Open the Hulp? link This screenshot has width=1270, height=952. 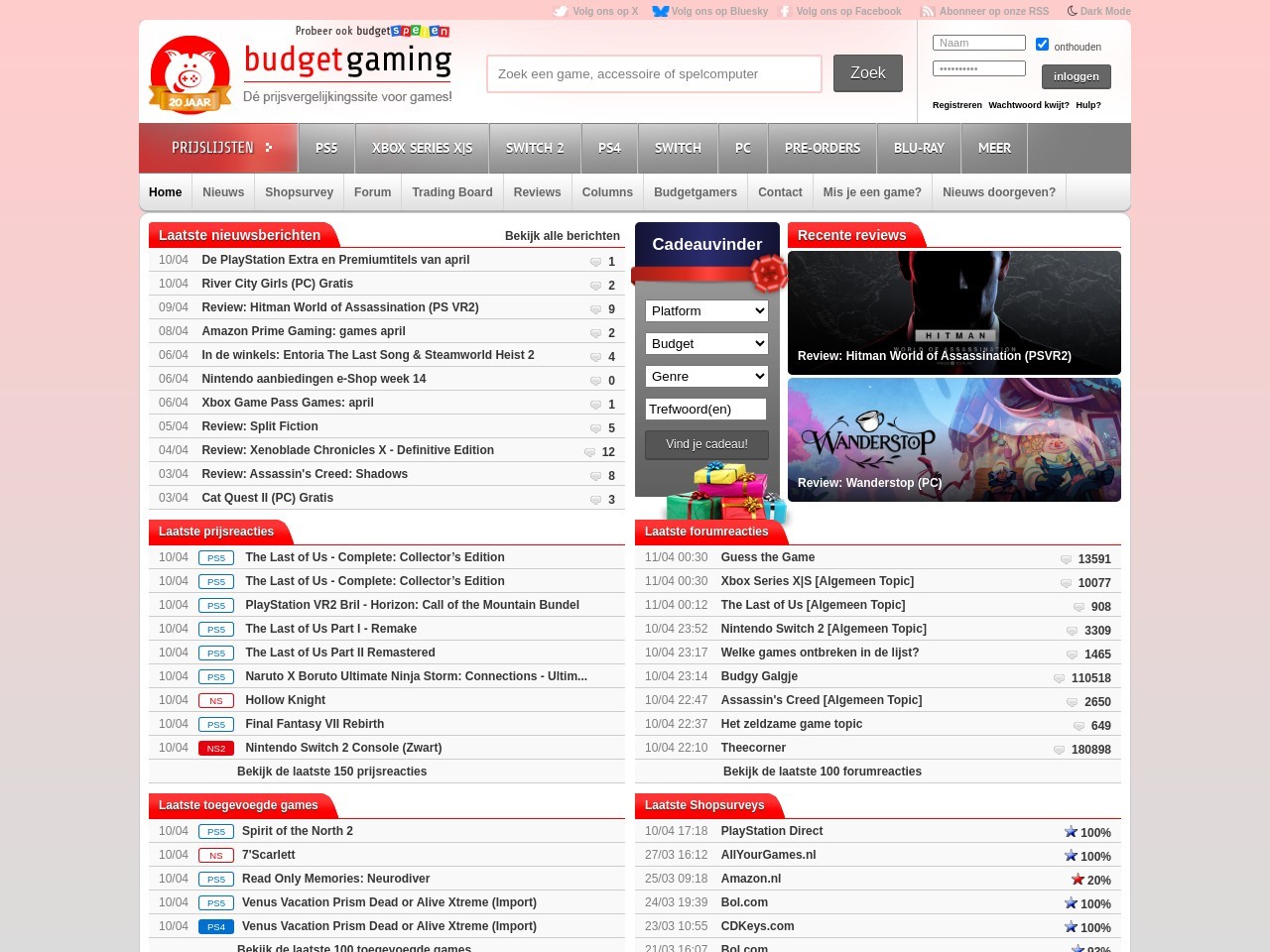coord(1088,105)
